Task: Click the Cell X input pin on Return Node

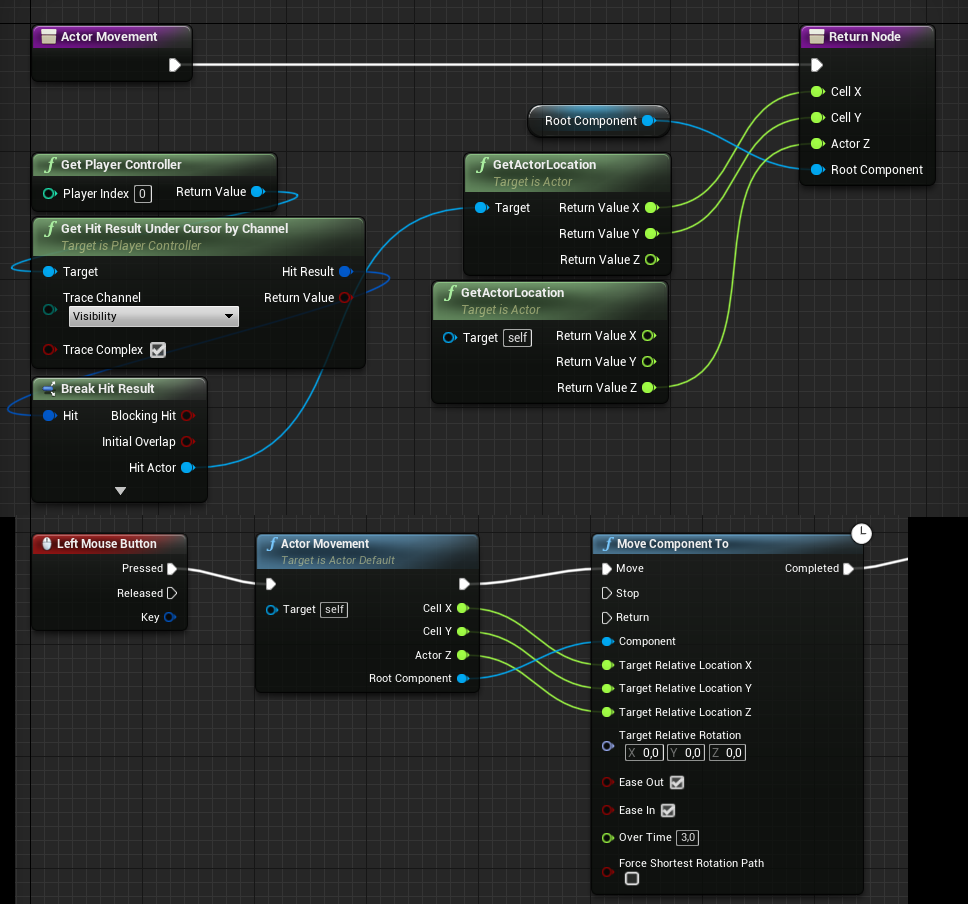Action: click(x=817, y=91)
